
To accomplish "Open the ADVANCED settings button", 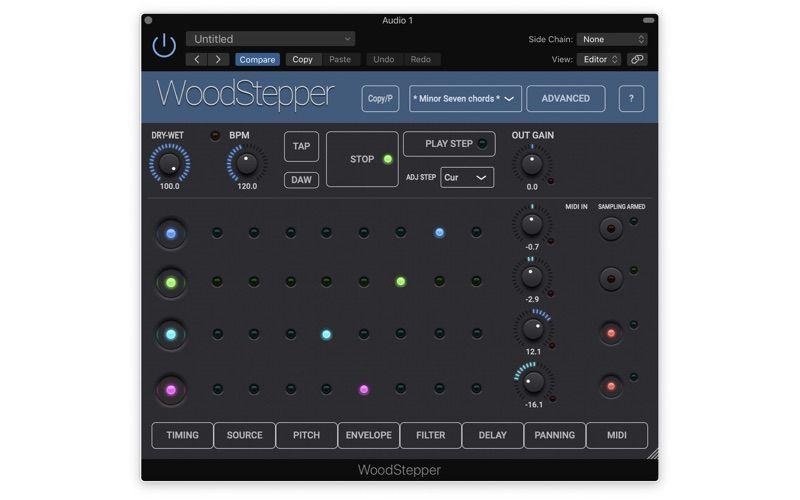I will click(566, 98).
